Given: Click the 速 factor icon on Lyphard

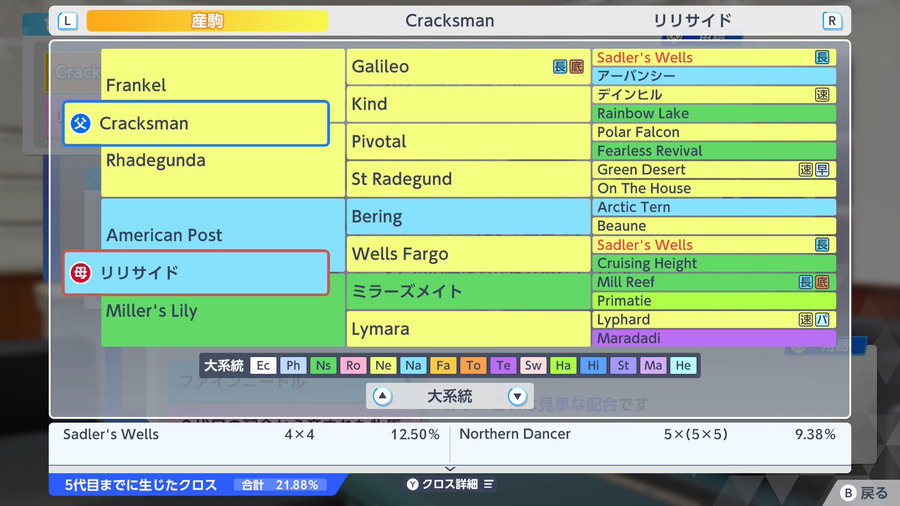Looking at the screenshot, I should pos(806,320).
